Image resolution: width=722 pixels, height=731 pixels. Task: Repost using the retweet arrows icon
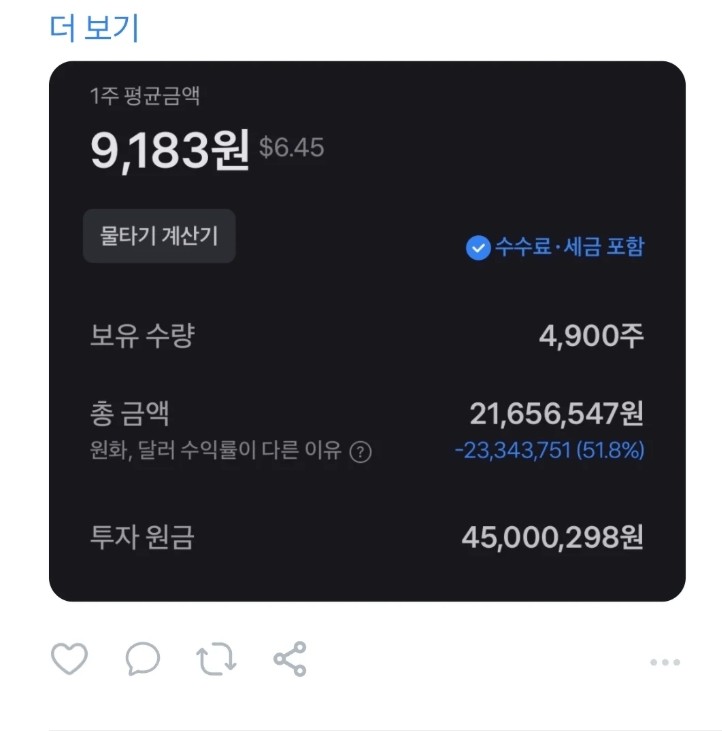(216, 659)
